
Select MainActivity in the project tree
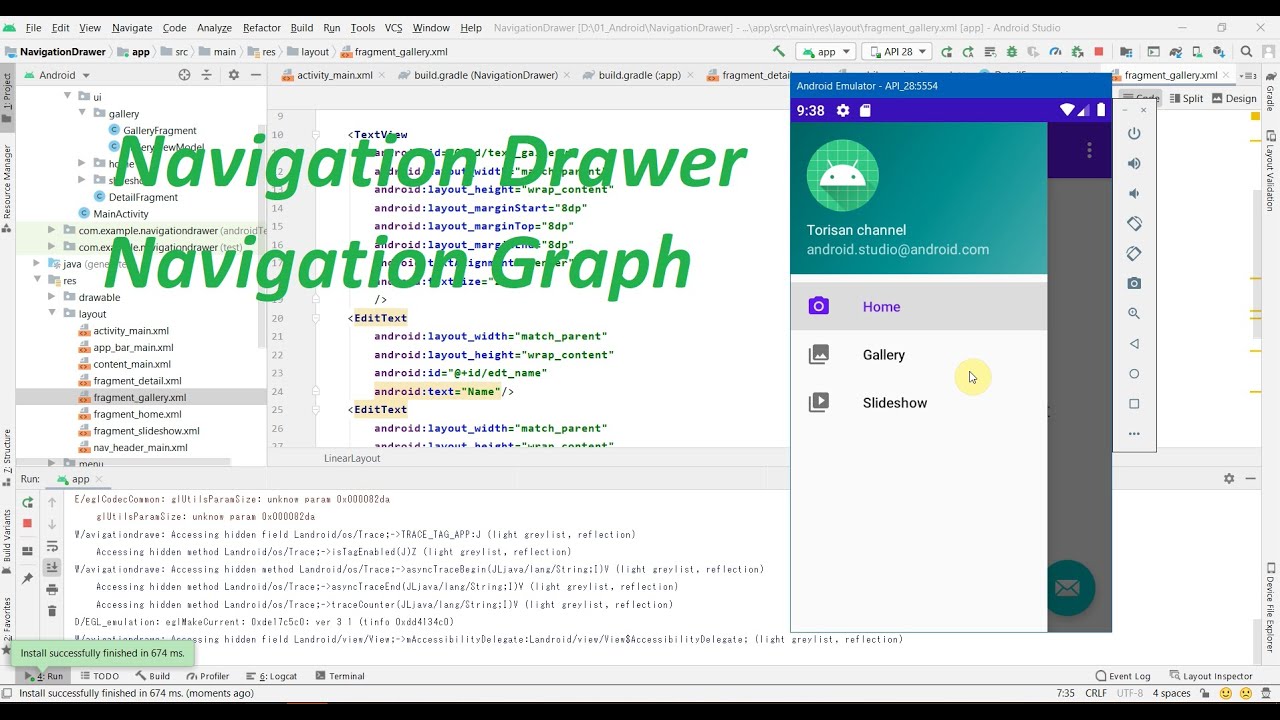[121, 213]
